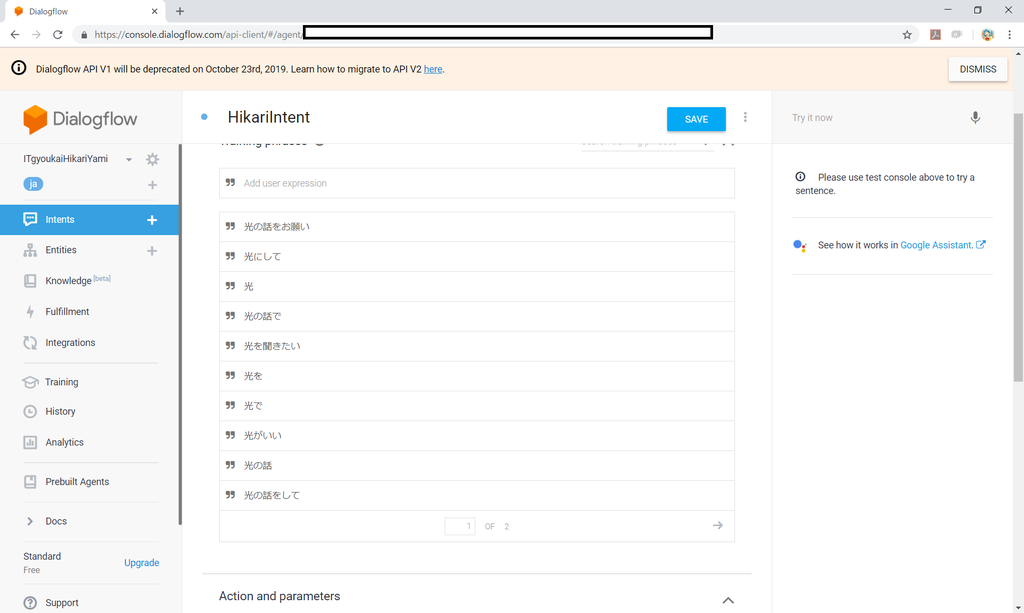Close the Dialogflow browser tab
This screenshot has height=613, width=1024.
(154, 11)
